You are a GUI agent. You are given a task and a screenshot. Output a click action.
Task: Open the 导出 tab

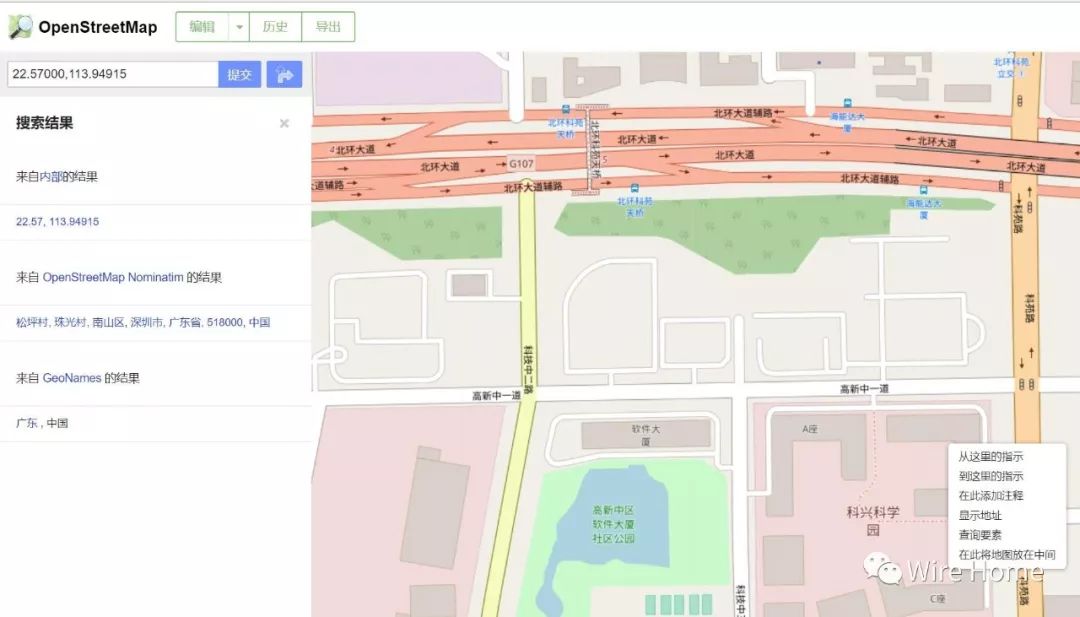tap(328, 27)
